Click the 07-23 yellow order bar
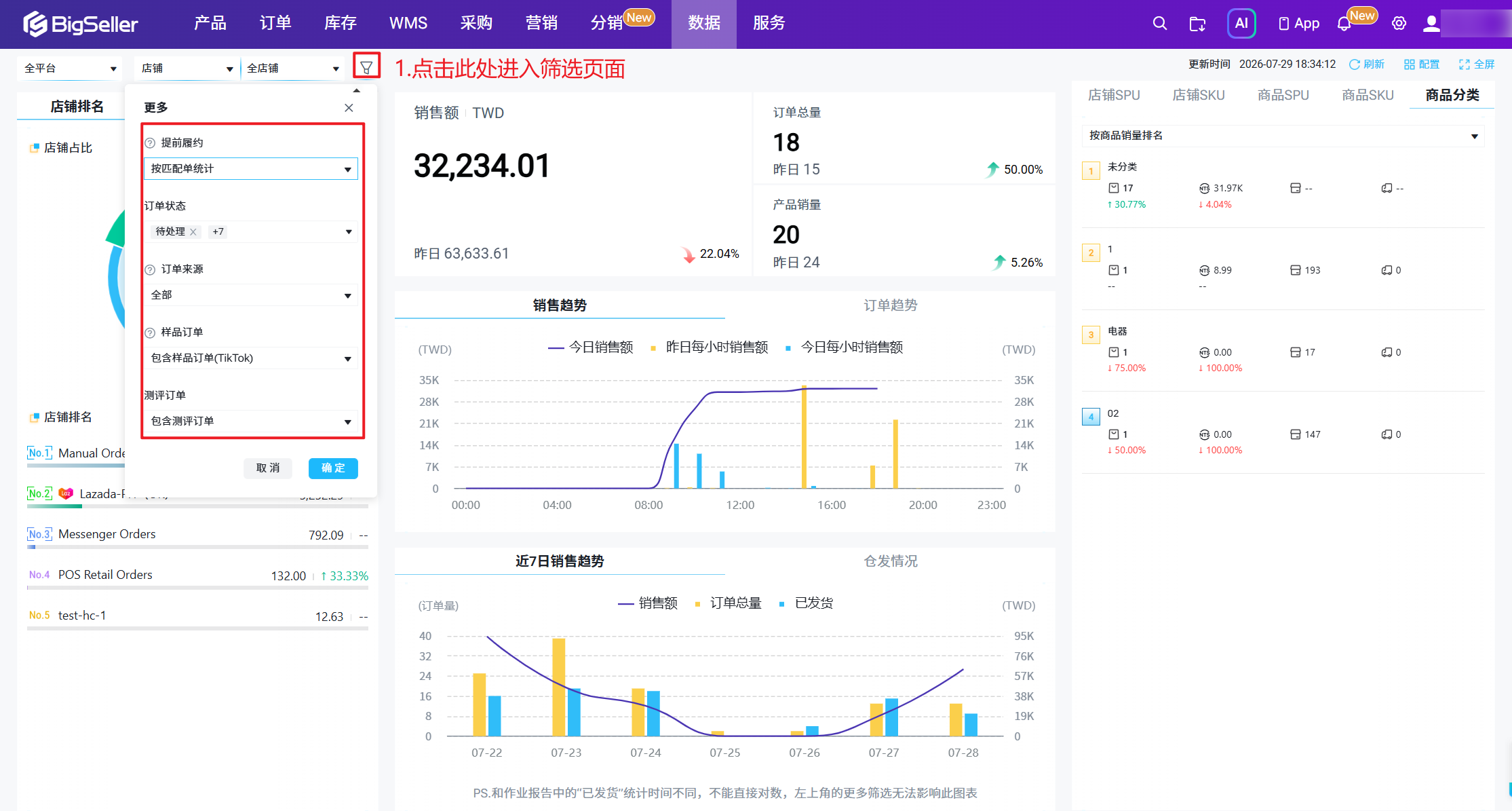This screenshot has width=1512, height=811. point(559,687)
